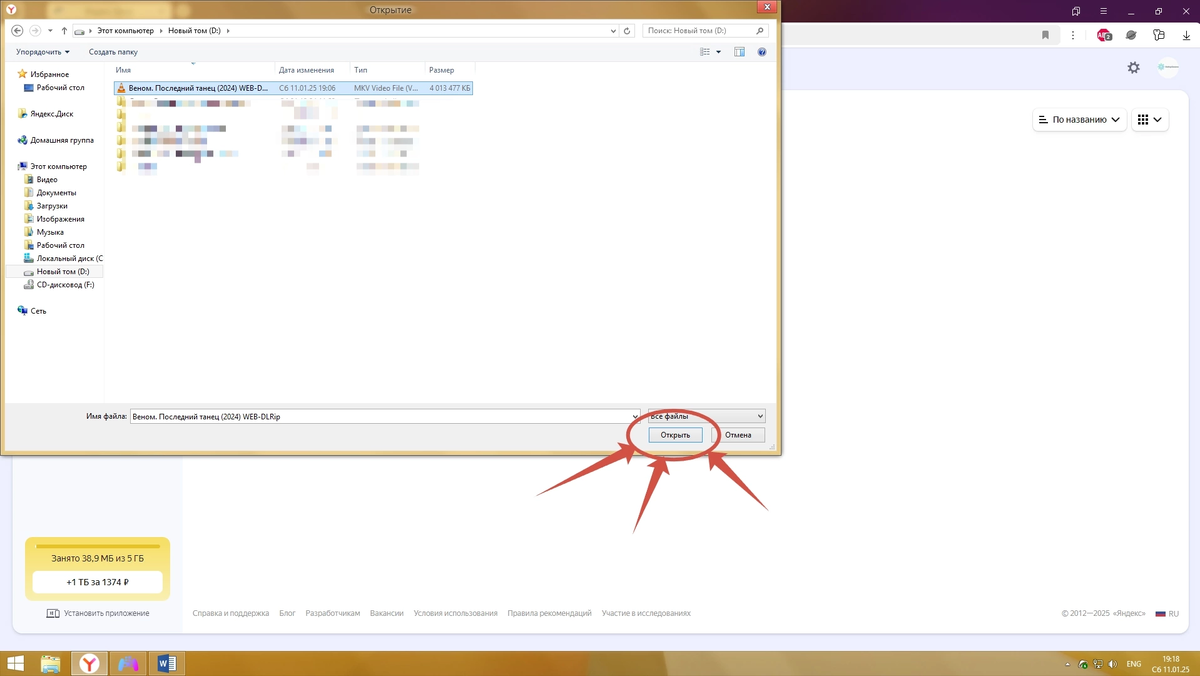This screenshot has height=676, width=1200.
Task: Select Этот компьютер tree node
Action: (x=58, y=166)
